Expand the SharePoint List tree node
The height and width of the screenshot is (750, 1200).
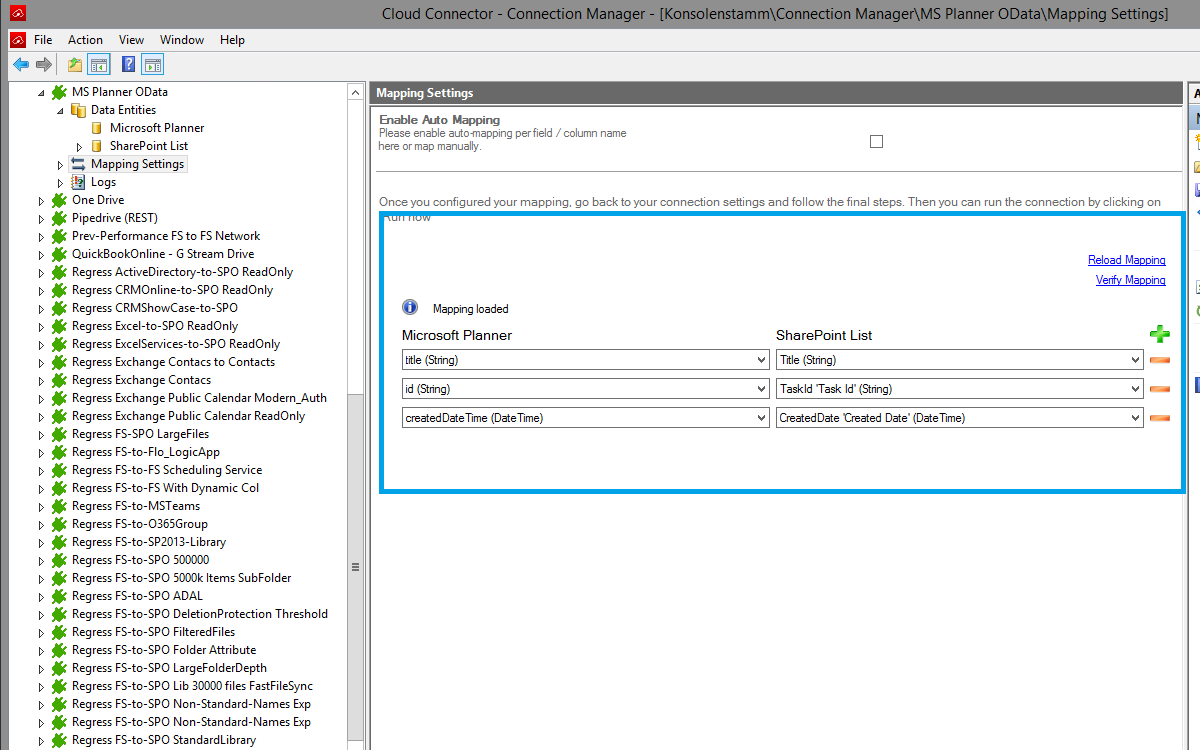click(79, 146)
